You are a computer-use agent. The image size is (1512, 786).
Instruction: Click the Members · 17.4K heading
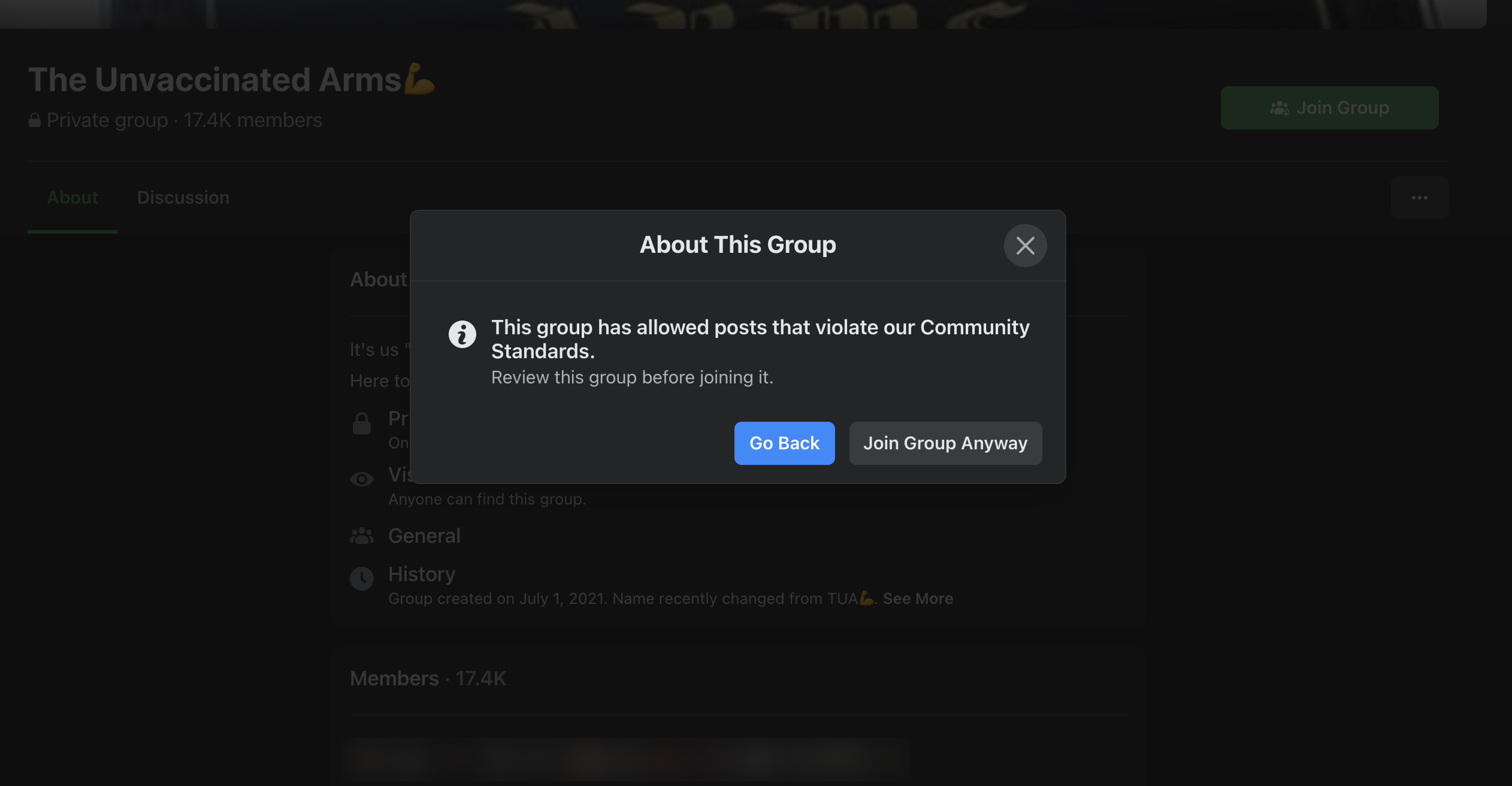pos(428,678)
